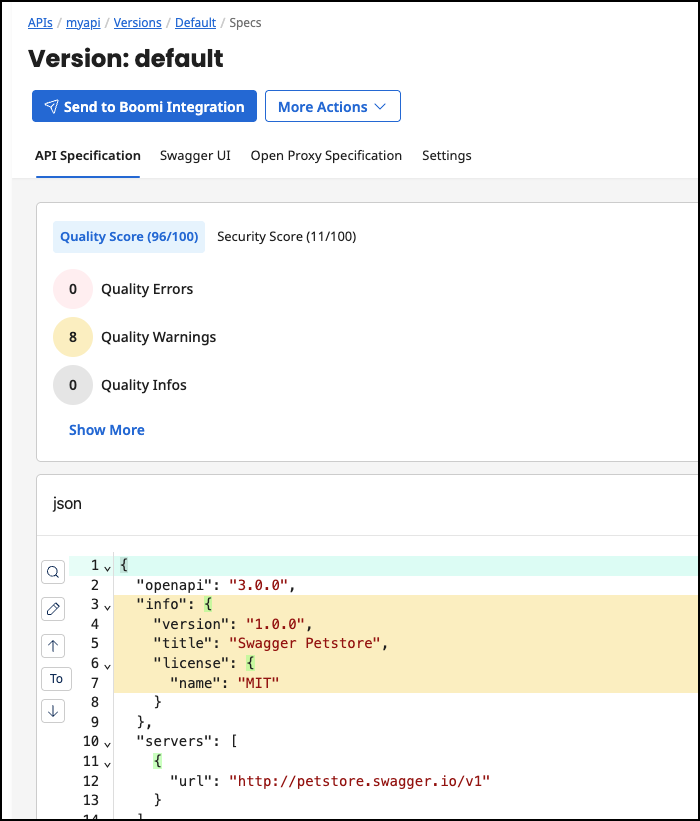Switch to the Swagger UI tab
This screenshot has width=700, height=821.
[x=195, y=156]
